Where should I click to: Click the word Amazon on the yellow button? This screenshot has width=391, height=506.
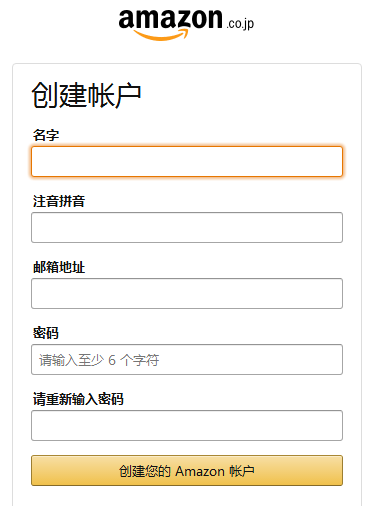click(x=200, y=471)
